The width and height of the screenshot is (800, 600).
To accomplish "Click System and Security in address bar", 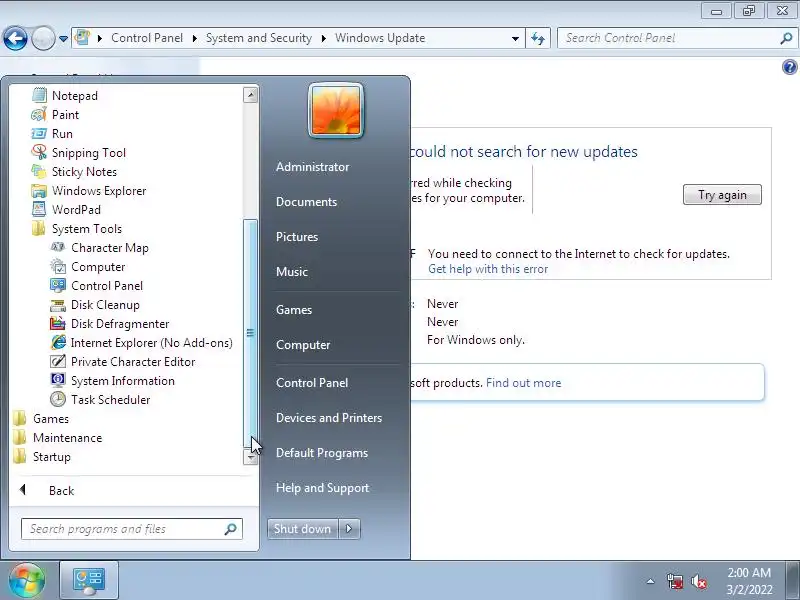I will pos(259,38).
